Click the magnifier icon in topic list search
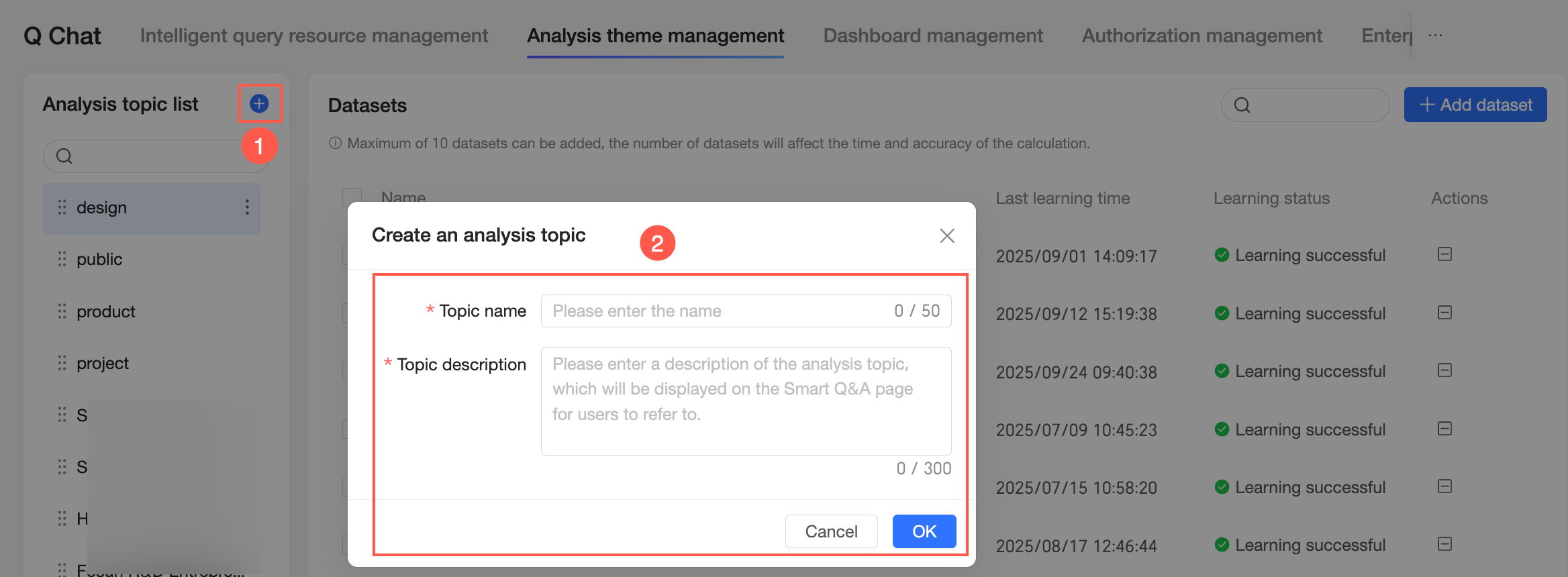This screenshot has height=577, width=1568. click(64, 156)
